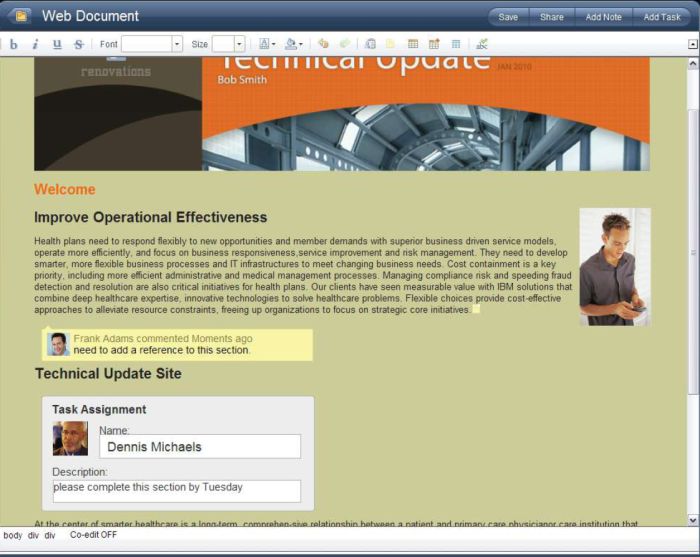Click the undo icon

pyautogui.click(x=323, y=44)
